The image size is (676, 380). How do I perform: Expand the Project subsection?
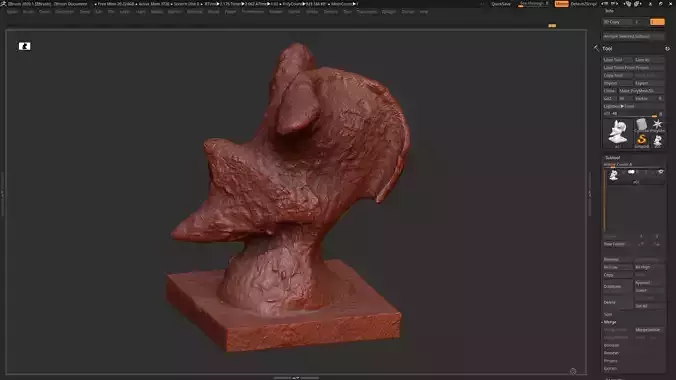611,361
